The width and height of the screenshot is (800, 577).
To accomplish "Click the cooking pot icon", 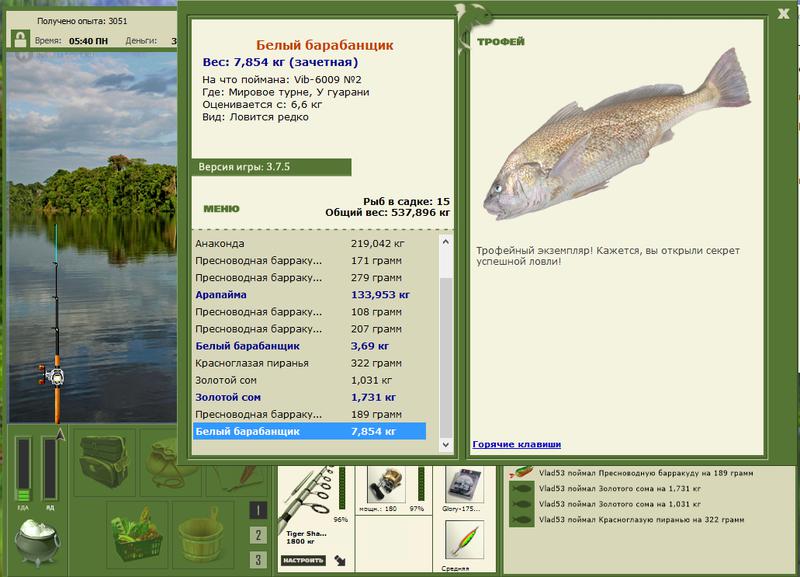I will pos(37,542).
